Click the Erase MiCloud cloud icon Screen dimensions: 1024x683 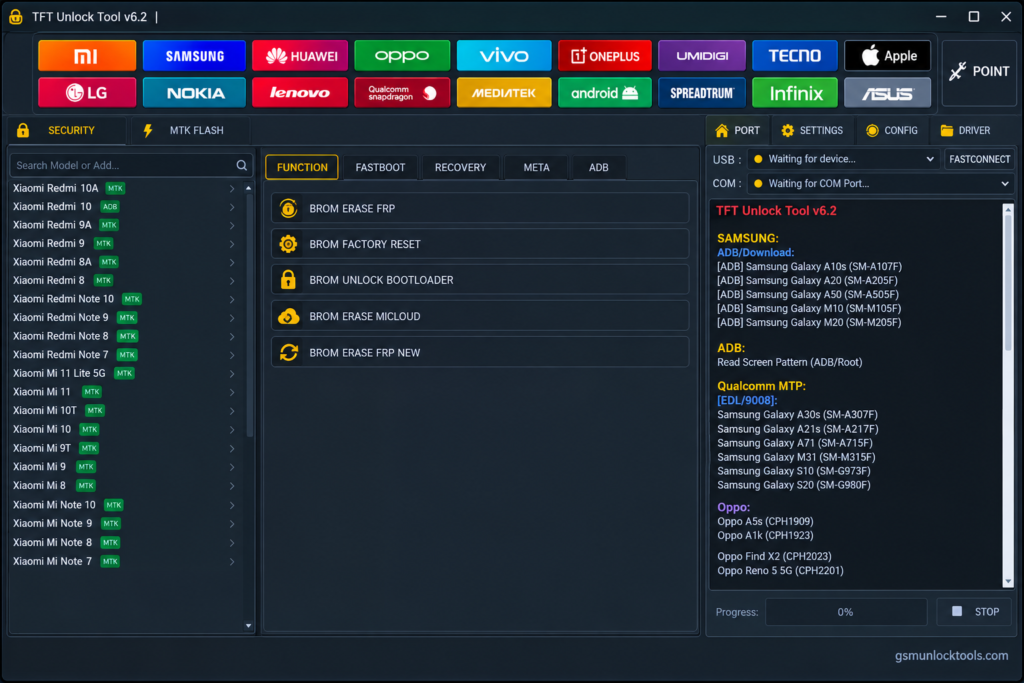288,316
